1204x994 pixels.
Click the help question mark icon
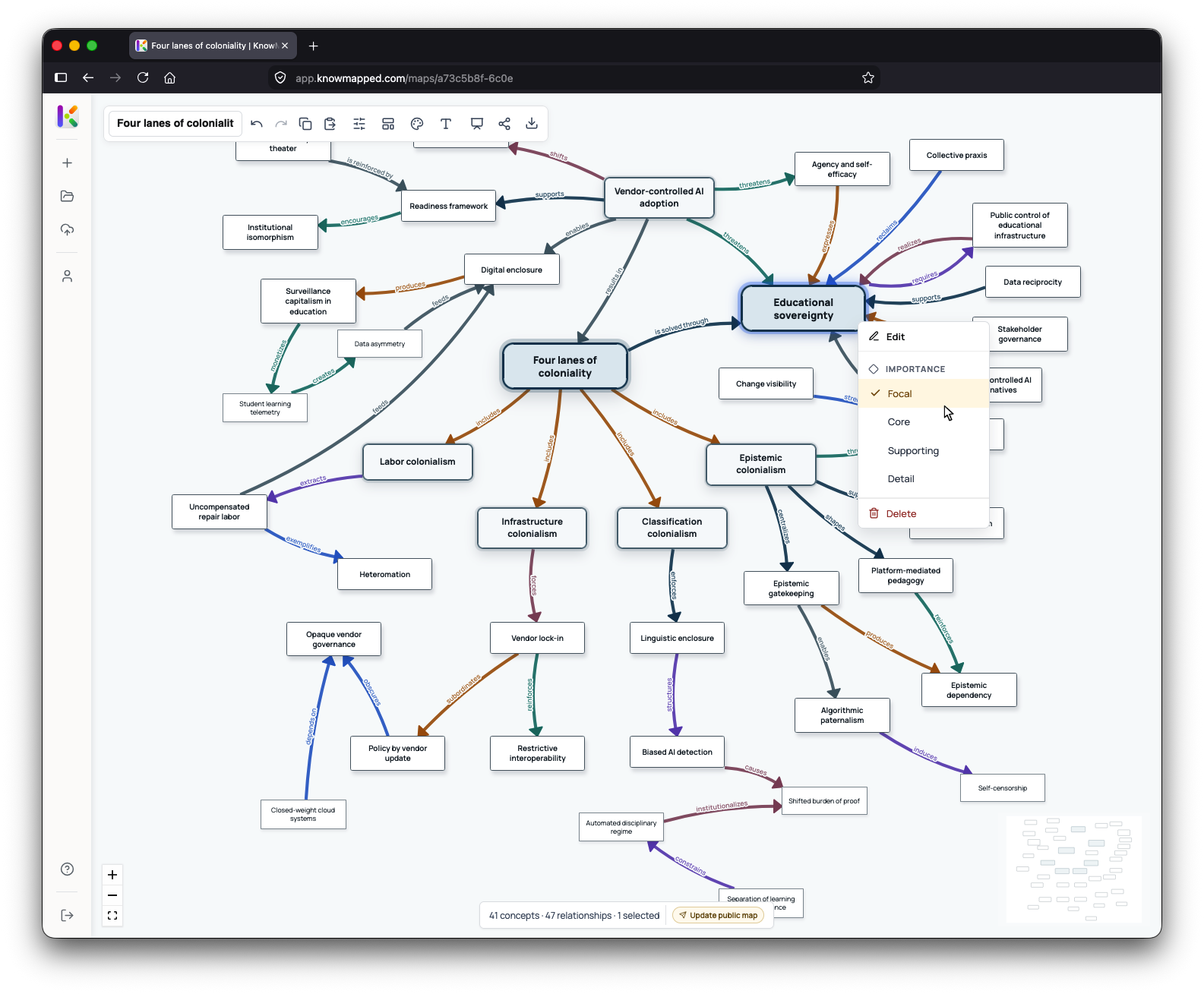click(x=68, y=869)
